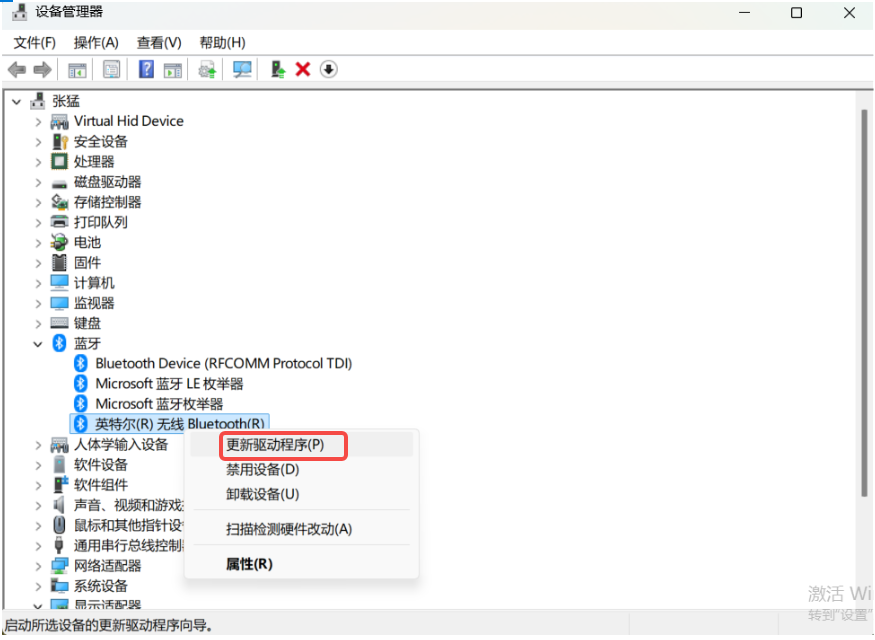This screenshot has height=640, width=875.
Task: Click the vertical scrollbar of device tree
Action: pos(864,300)
